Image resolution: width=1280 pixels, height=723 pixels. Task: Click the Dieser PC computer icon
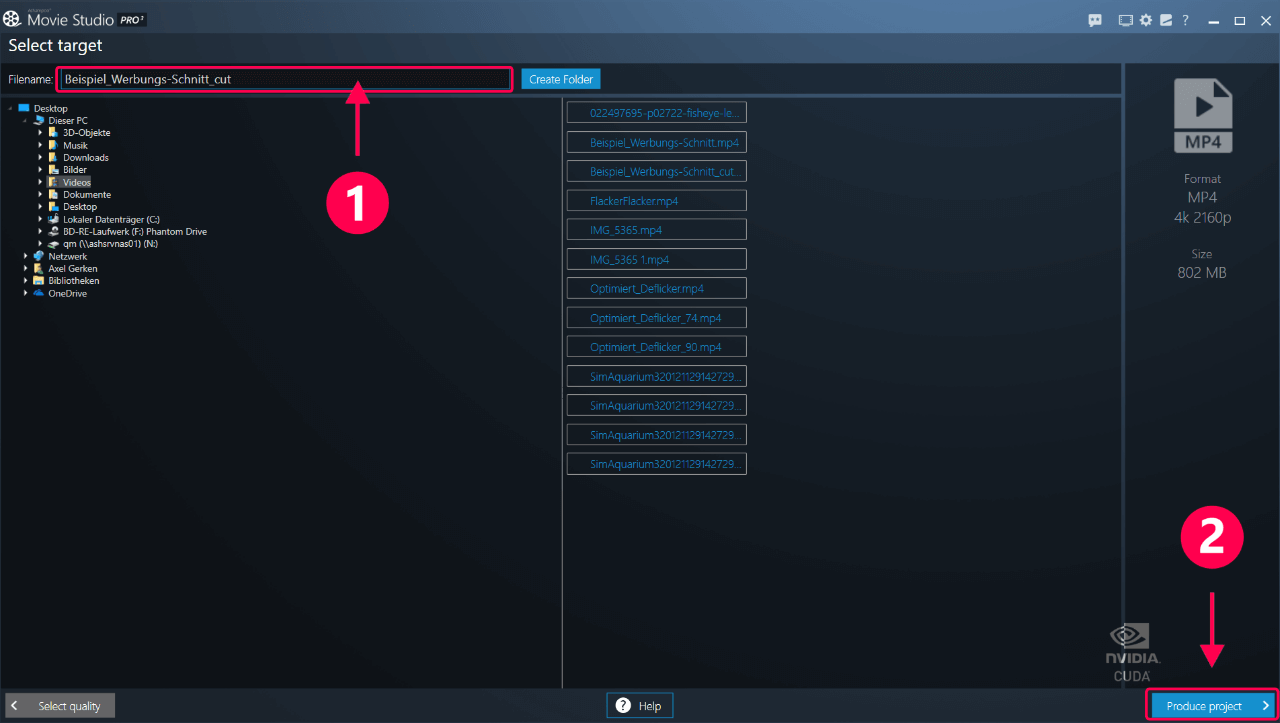(x=39, y=120)
